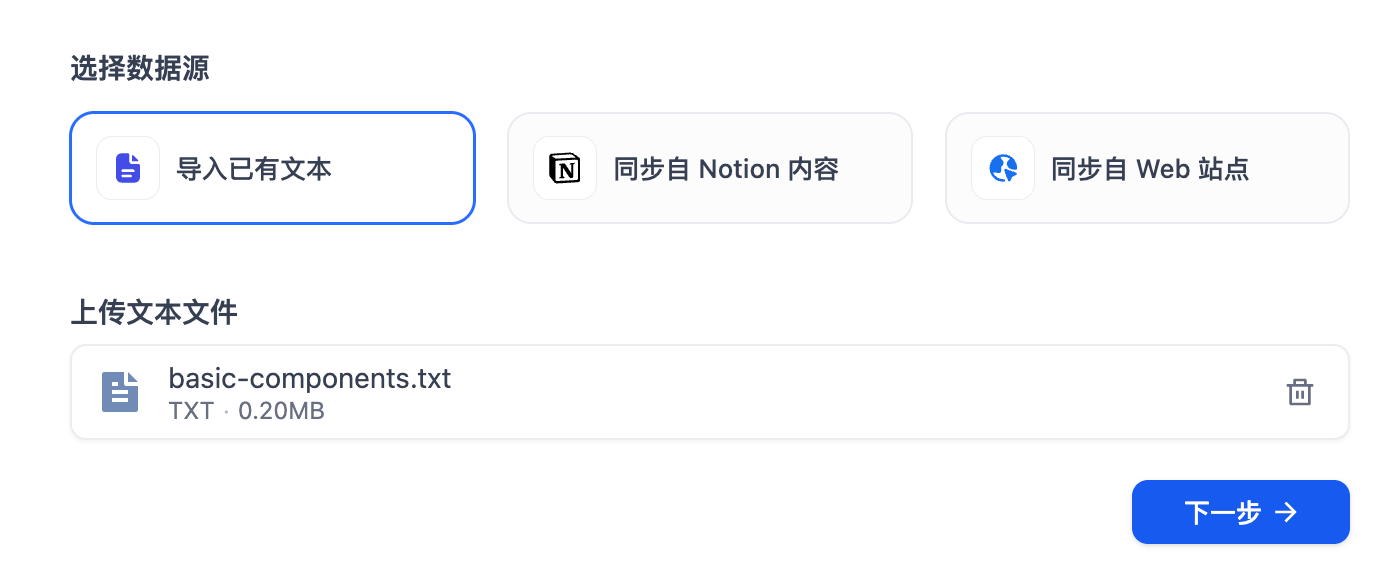Click the file icon beside basic-components.txt

(x=120, y=392)
